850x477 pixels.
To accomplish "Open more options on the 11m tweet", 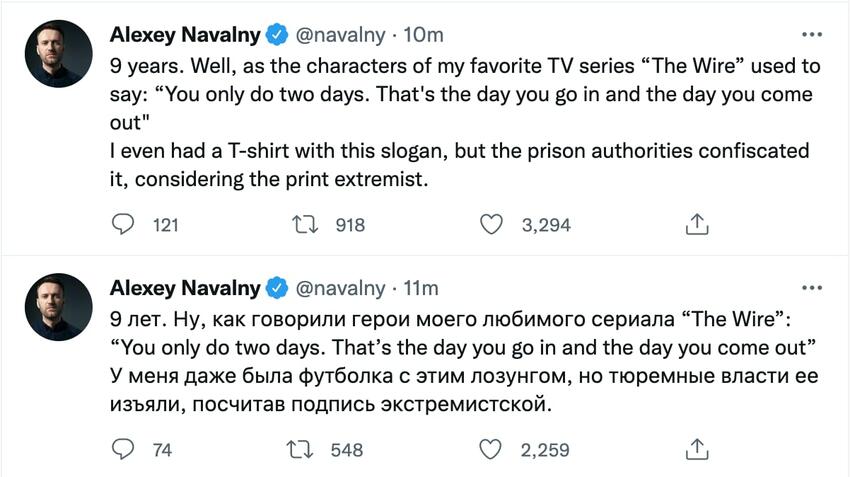I will click(811, 288).
